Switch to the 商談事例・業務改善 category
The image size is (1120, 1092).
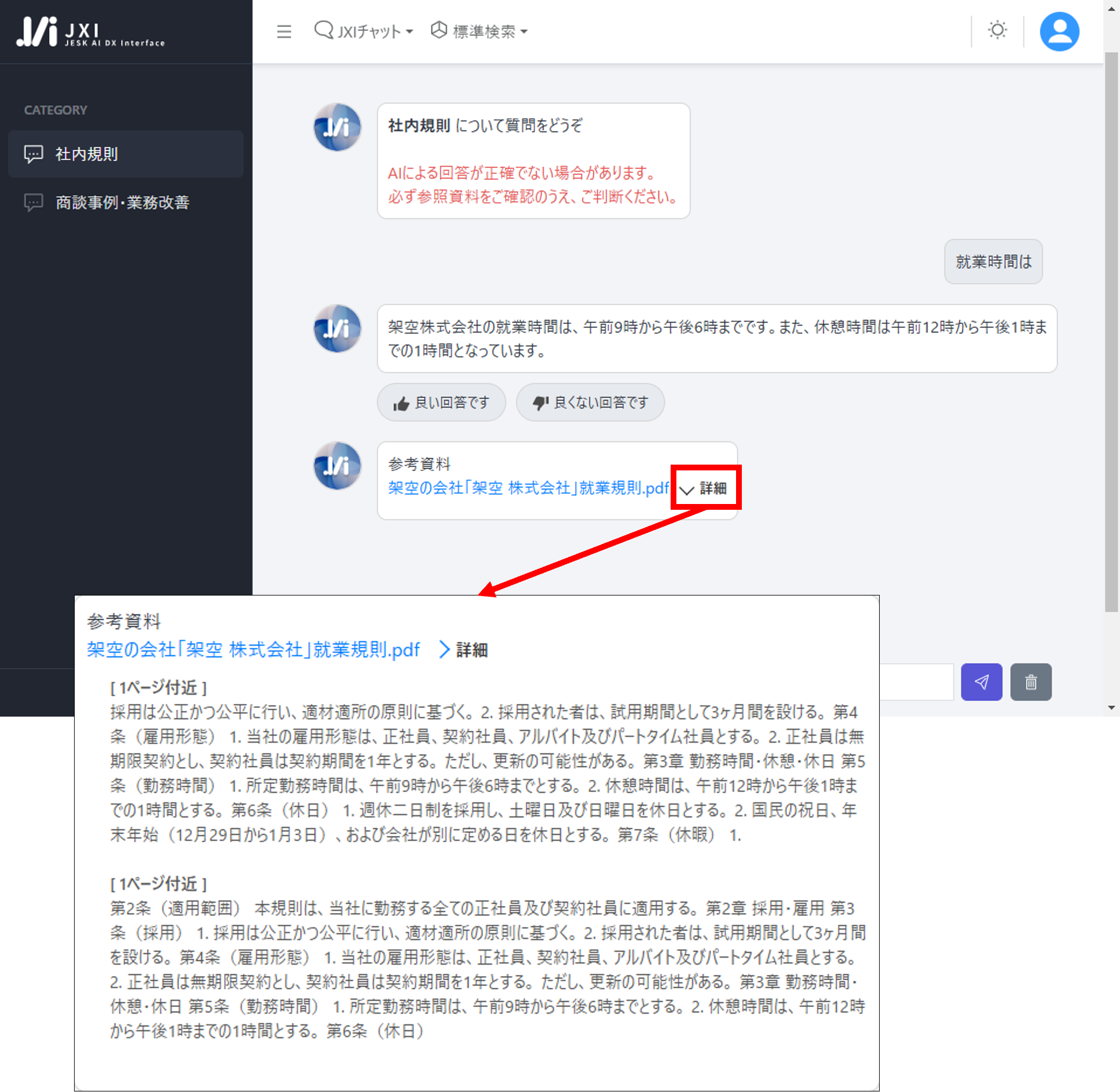tap(122, 202)
